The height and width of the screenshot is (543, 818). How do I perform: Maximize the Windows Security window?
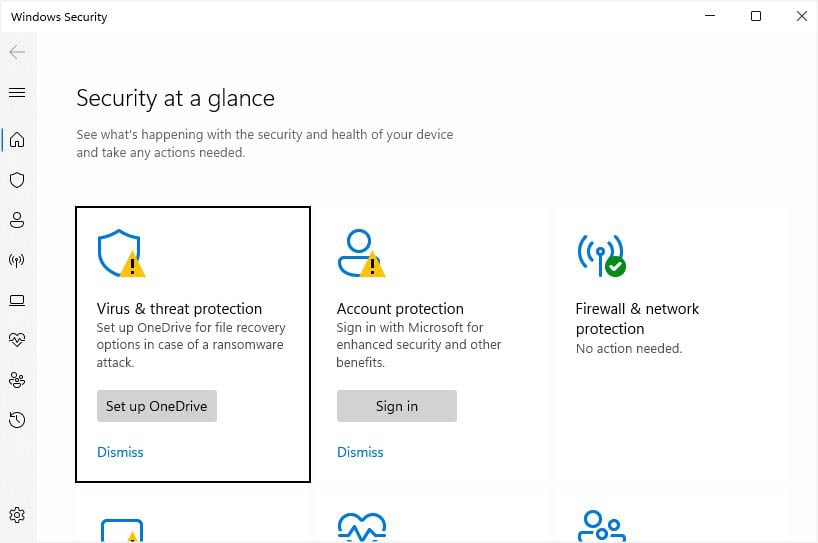tap(755, 16)
